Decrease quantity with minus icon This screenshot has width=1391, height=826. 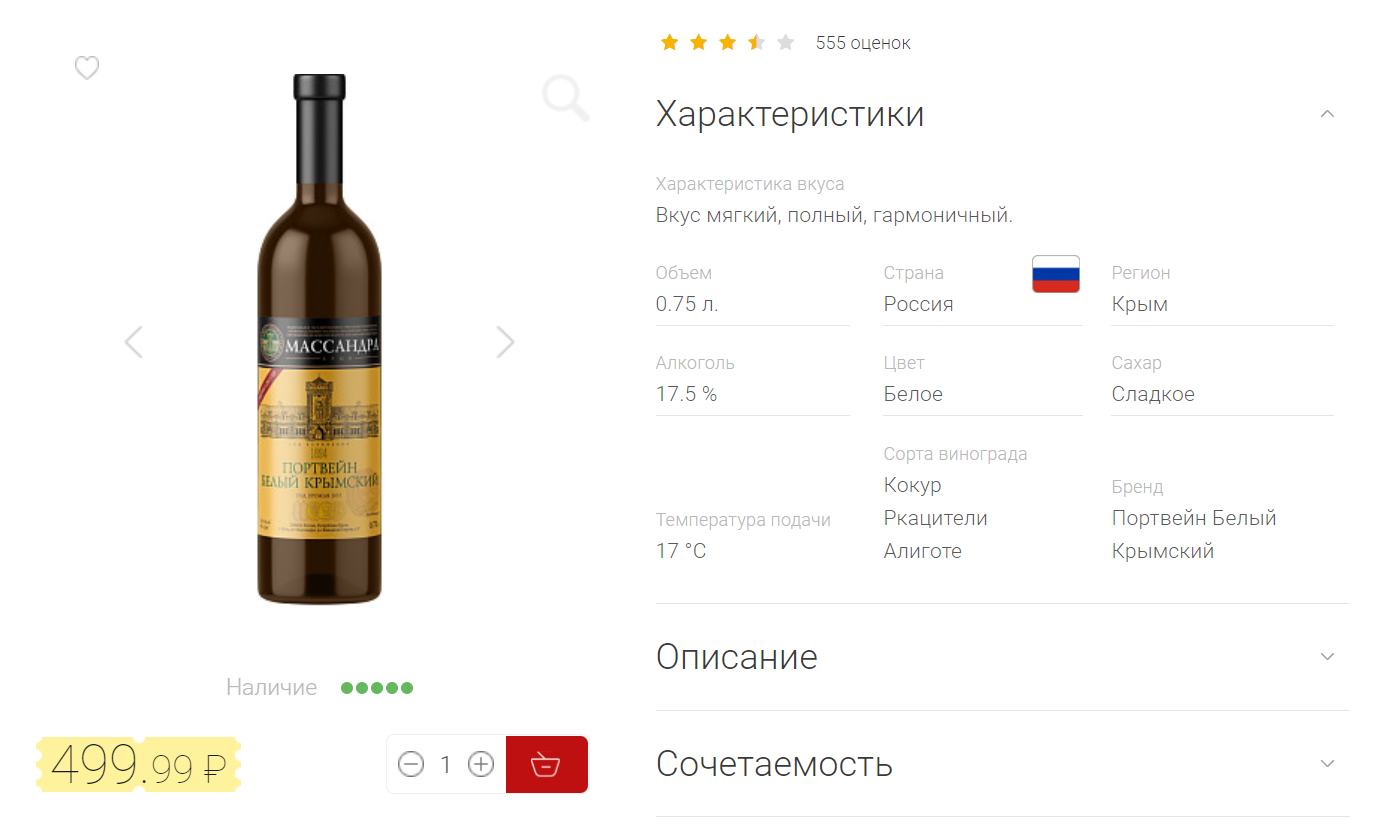[411, 765]
